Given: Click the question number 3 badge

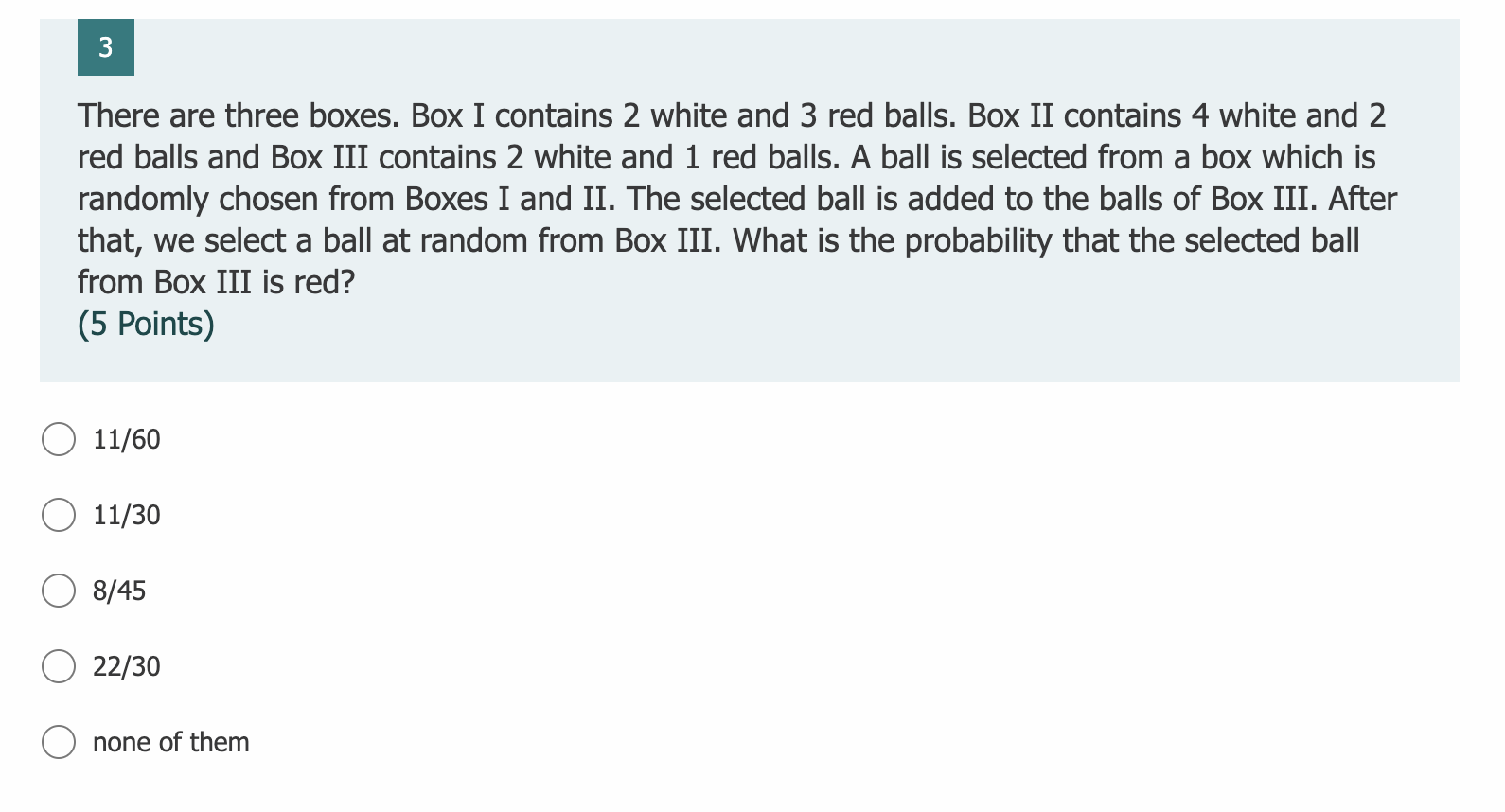Looking at the screenshot, I should point(106,48).
